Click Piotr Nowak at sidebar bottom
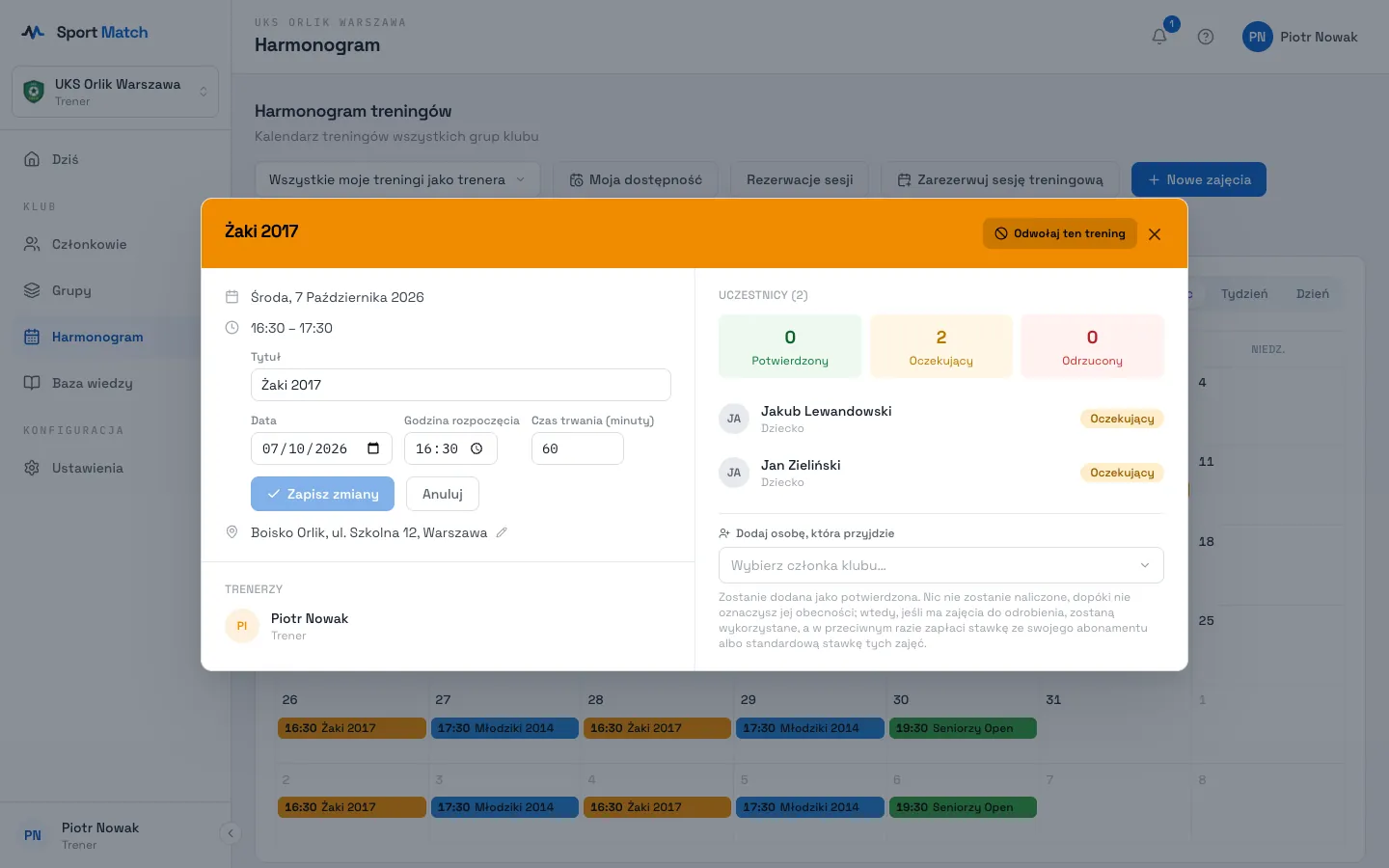The width and height of the screenshot is (1389, 868). click(100, 835)
